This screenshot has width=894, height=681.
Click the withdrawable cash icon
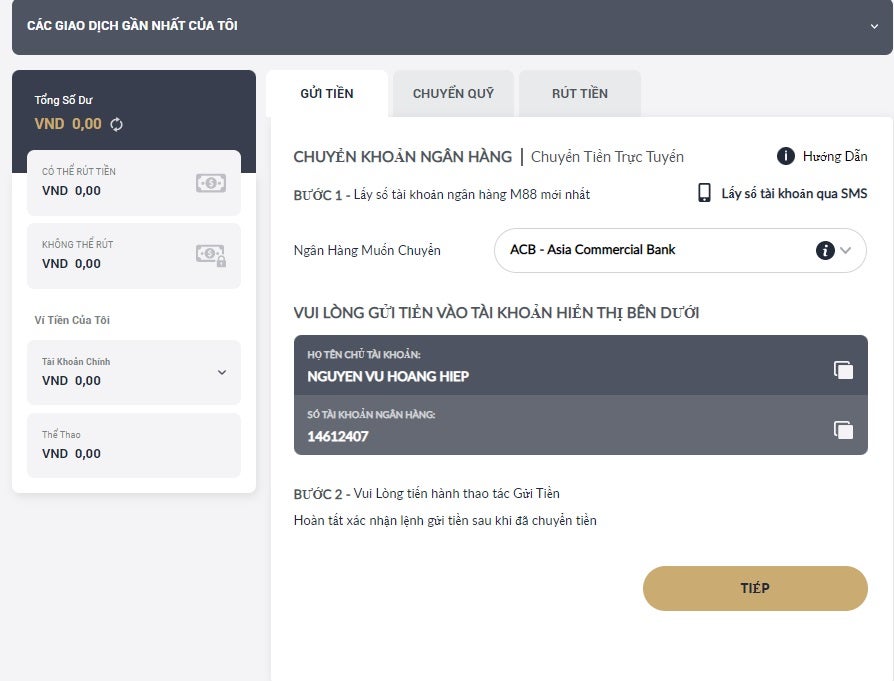(210, 183)
